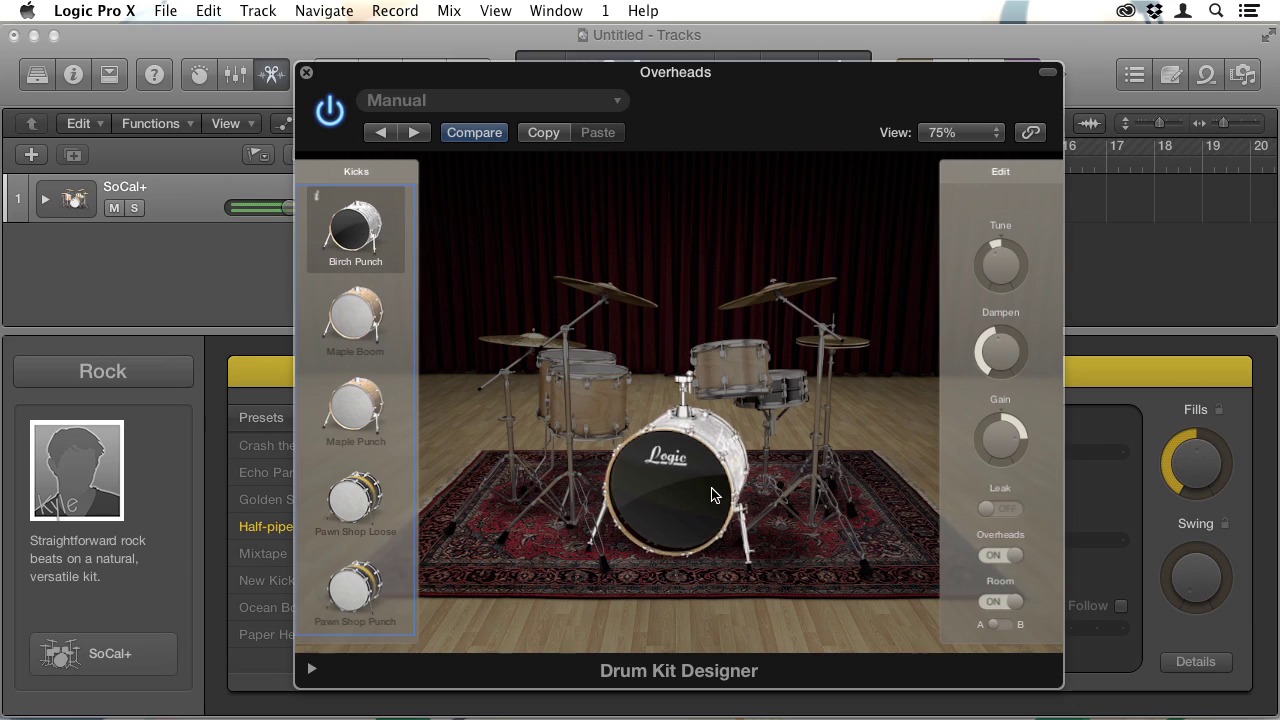Expand the plugin bottom disclosure triangle
Viewport: 1280px width, 720px height.
point(311,669)
